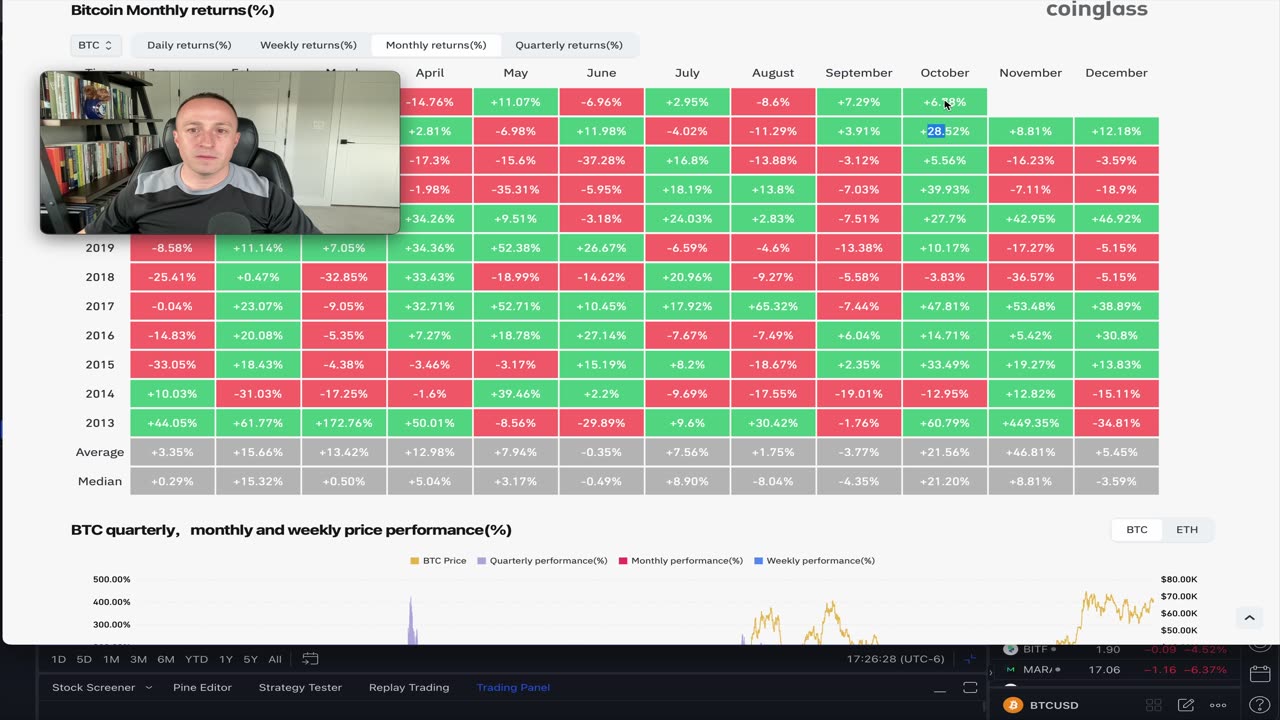
Task: Click the Average row label
Action: tap(100, 452)
